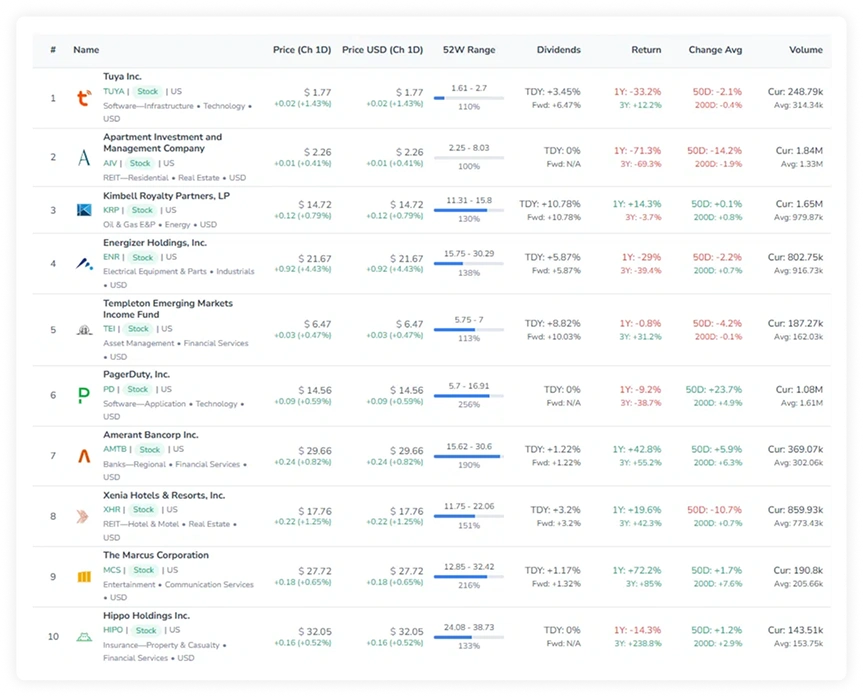Click PagerDuty 52W range bar 5.7 - 16.91
This screenshot has width=863, height=697.
click(469, 396)
